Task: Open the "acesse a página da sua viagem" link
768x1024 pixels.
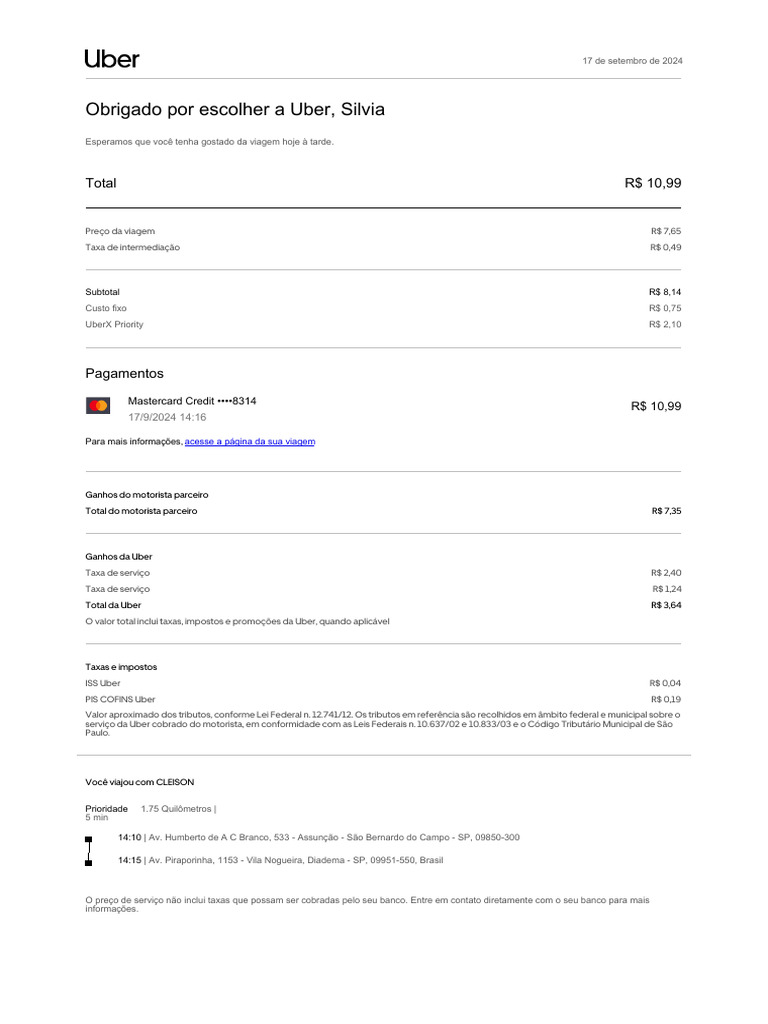Action: 250,441
